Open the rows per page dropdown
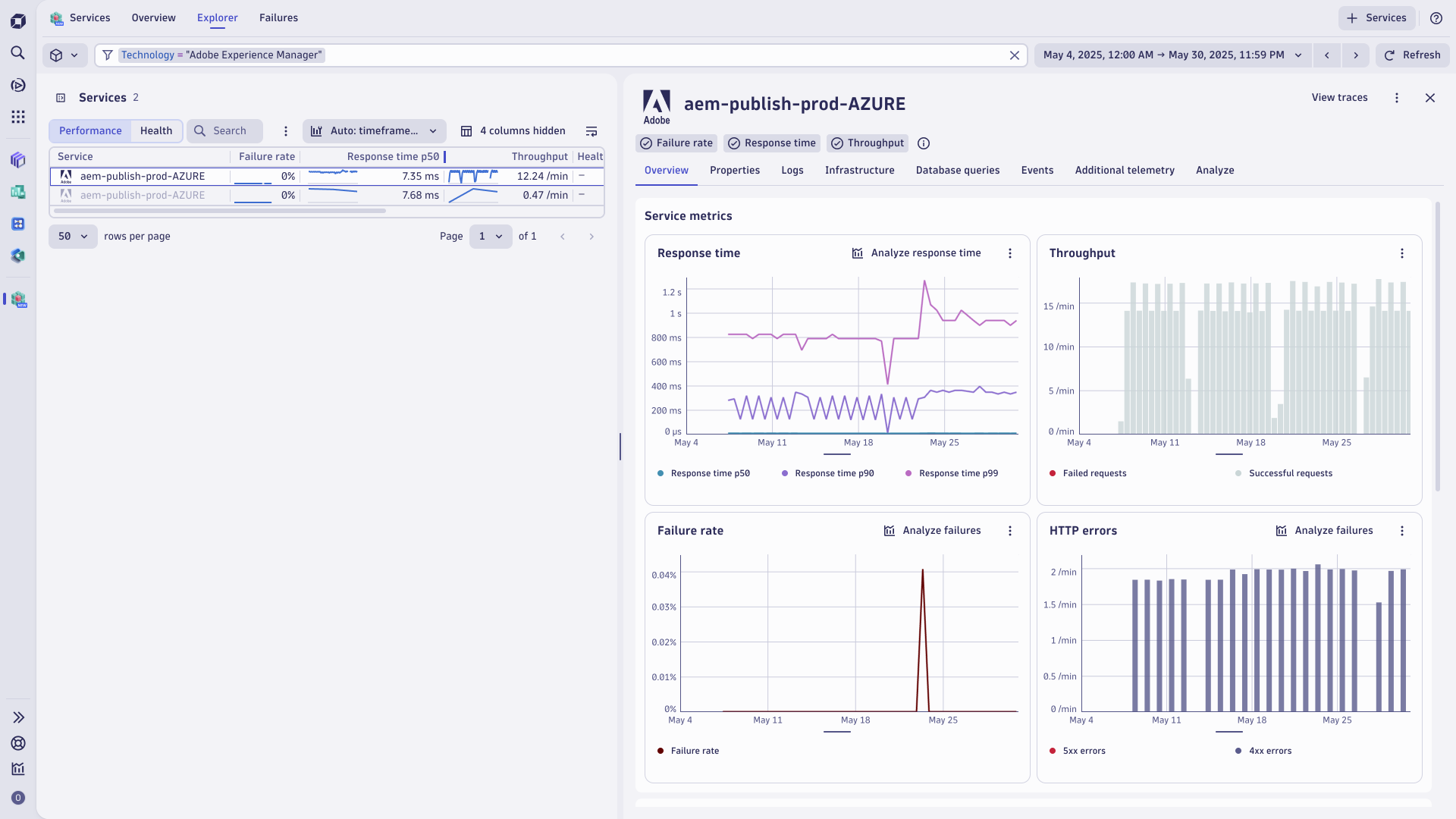The image size is (1456, 819). [x=73, y=237]
